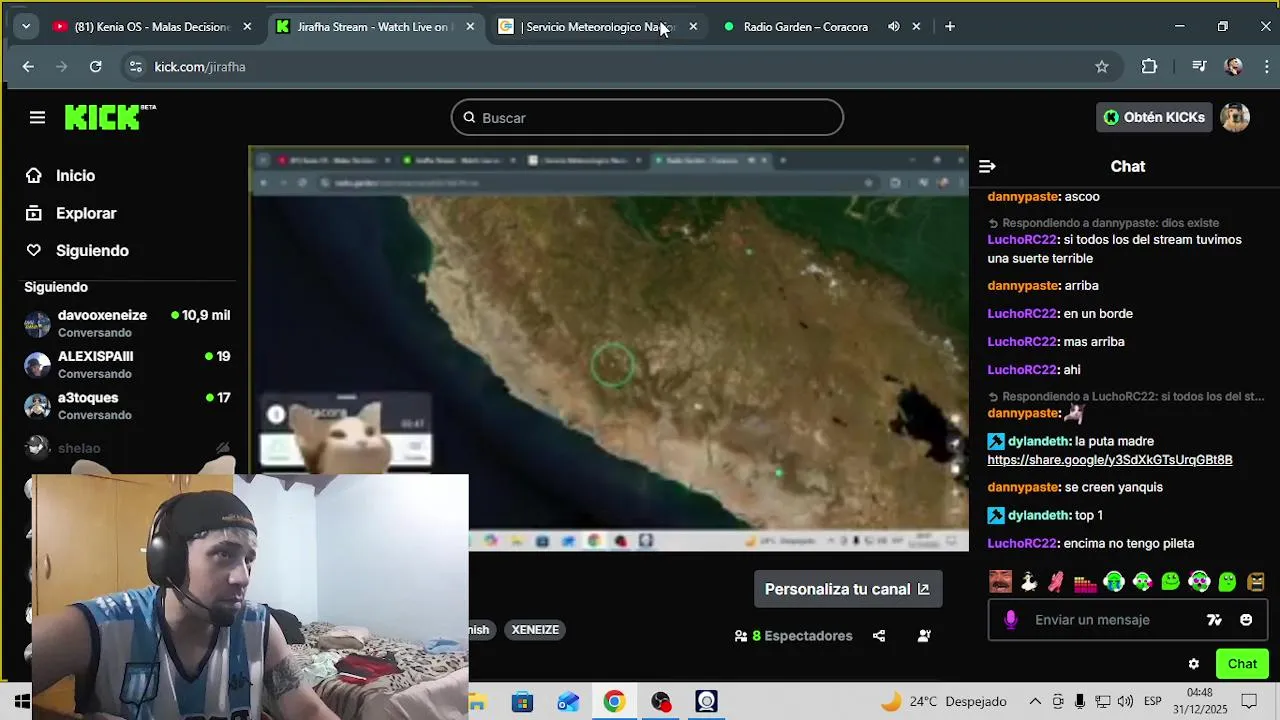
Task: Click the share stream icon
Action: (879, 635)
